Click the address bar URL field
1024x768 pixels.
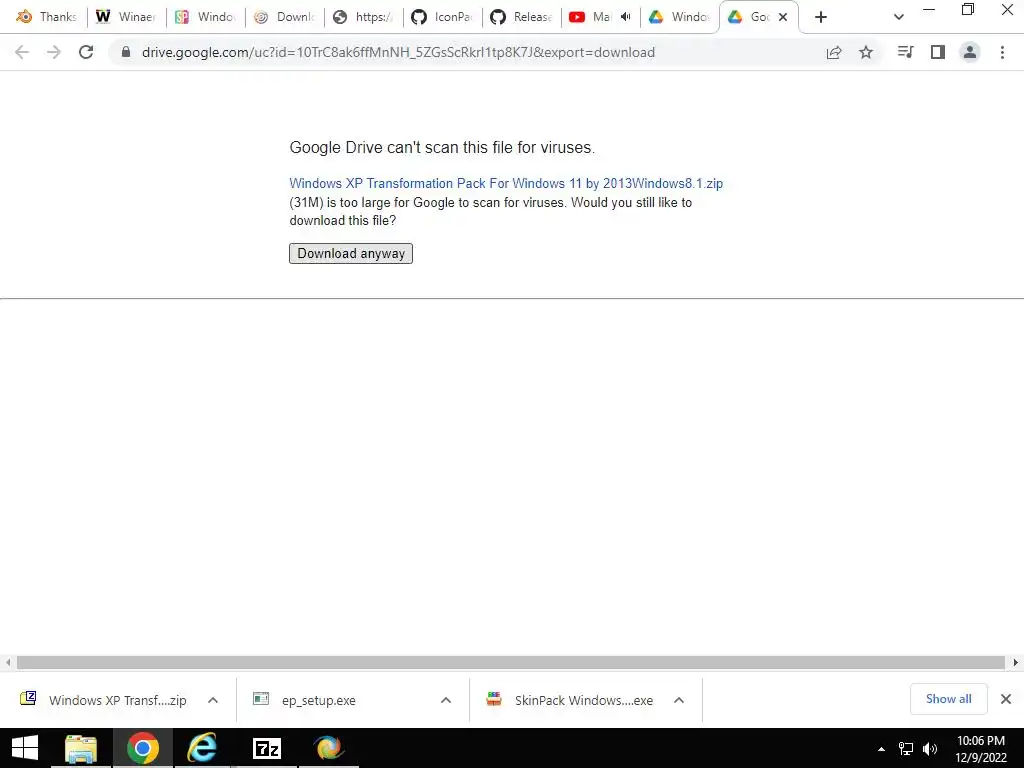pyautogui.click(x=398, y=52)
